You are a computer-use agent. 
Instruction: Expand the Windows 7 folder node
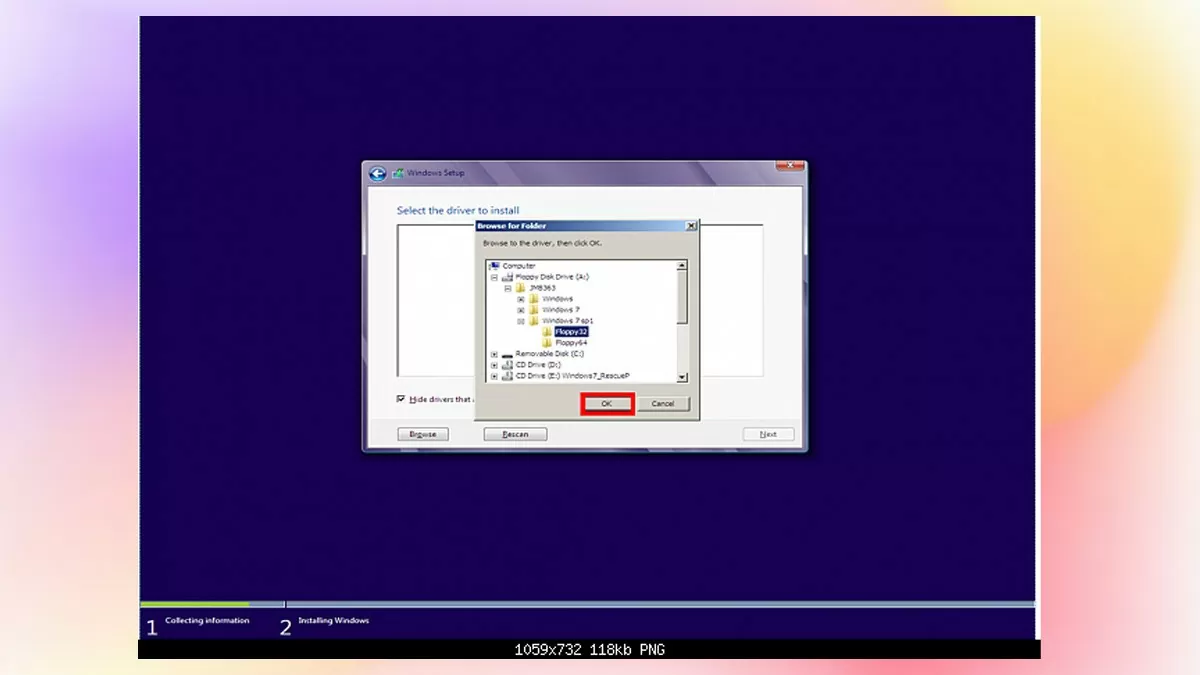coord(520,310)
